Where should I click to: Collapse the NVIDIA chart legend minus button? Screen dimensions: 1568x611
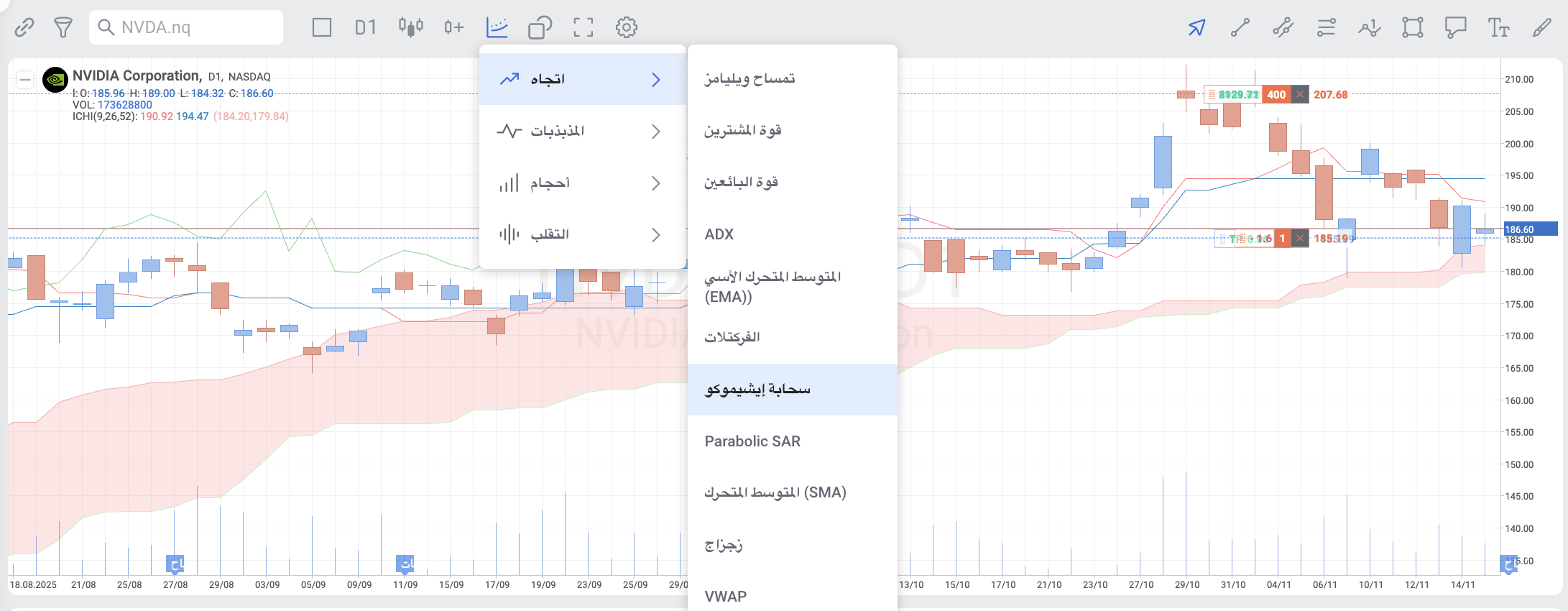point(25,79)
